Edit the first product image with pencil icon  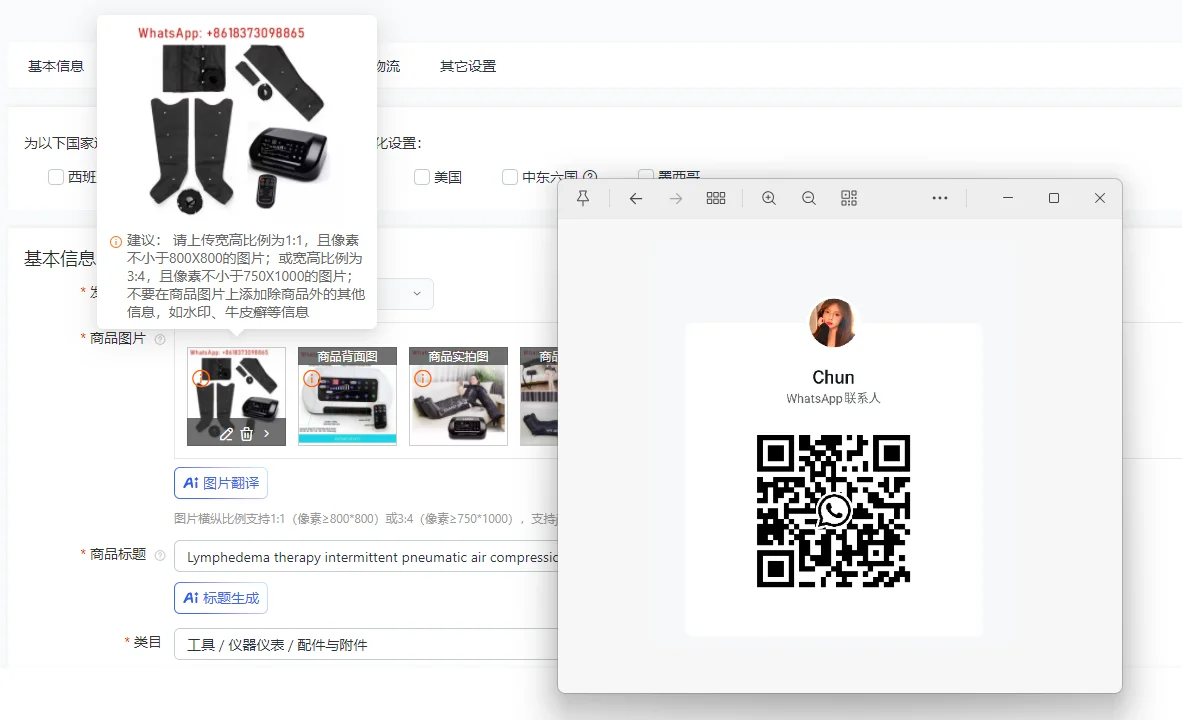click(226, 434)
